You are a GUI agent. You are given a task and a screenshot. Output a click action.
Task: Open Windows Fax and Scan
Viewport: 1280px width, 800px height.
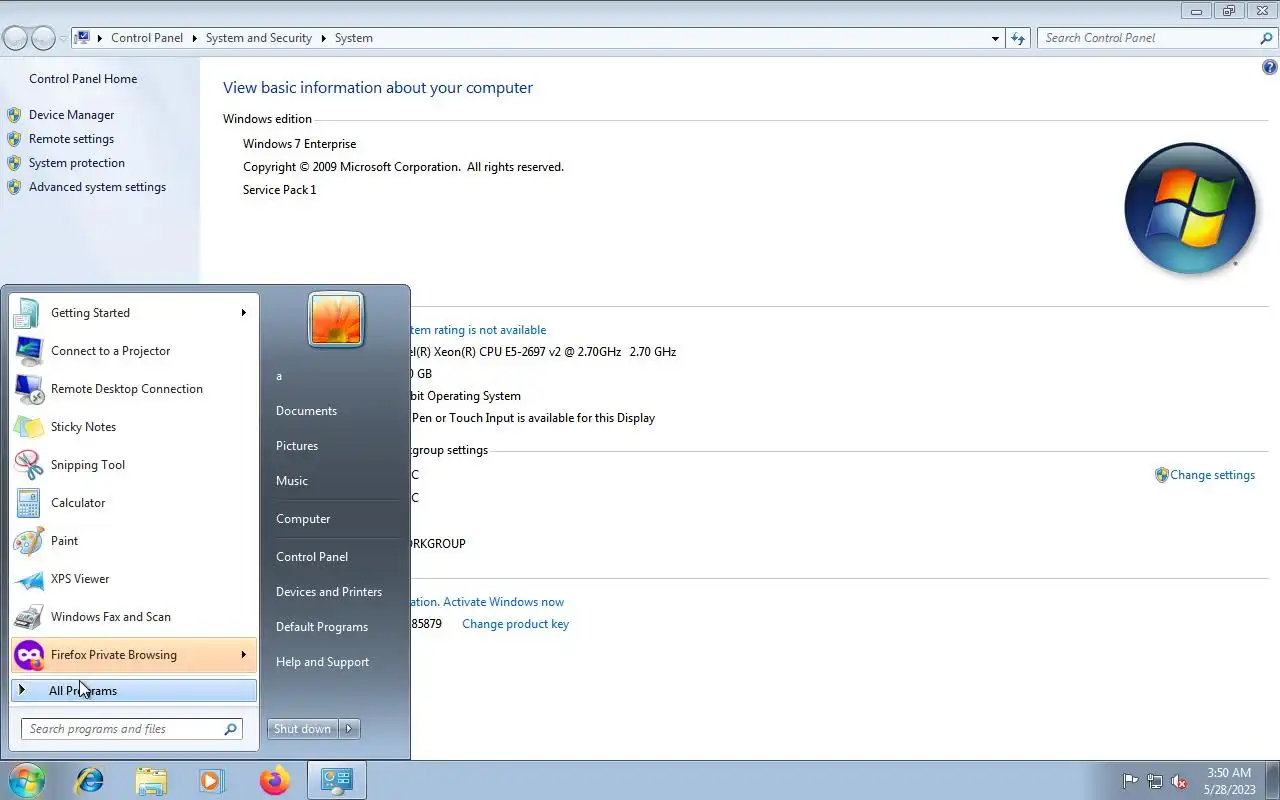[134, 617]
